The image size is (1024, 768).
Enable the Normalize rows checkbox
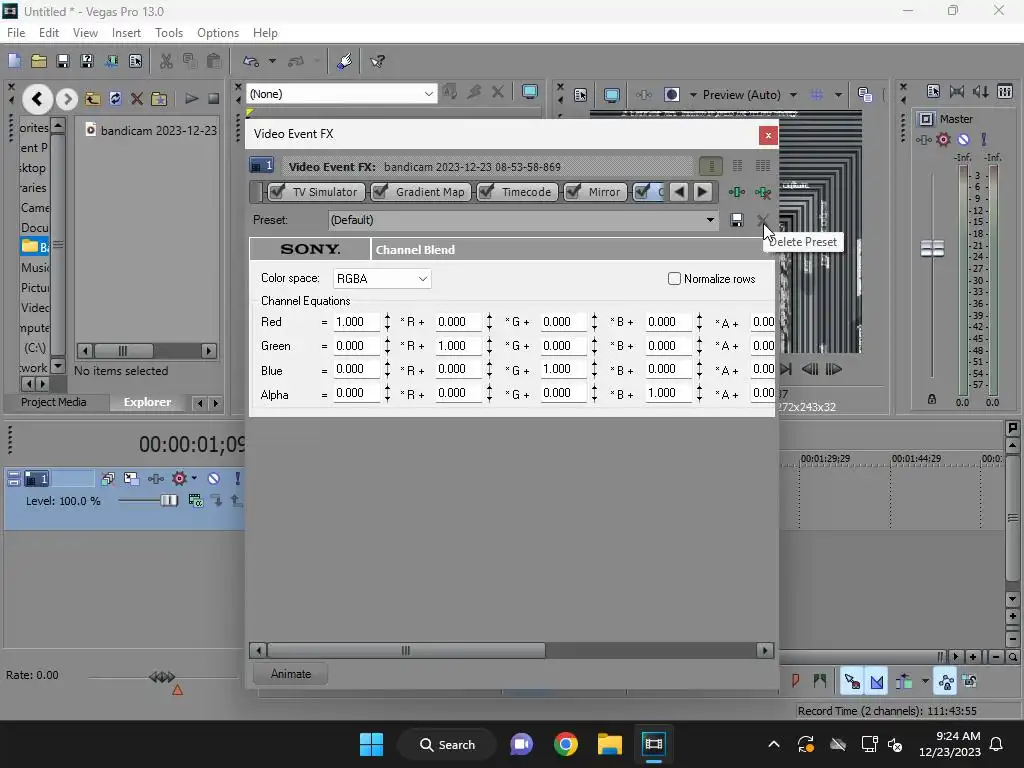point(675,279)
